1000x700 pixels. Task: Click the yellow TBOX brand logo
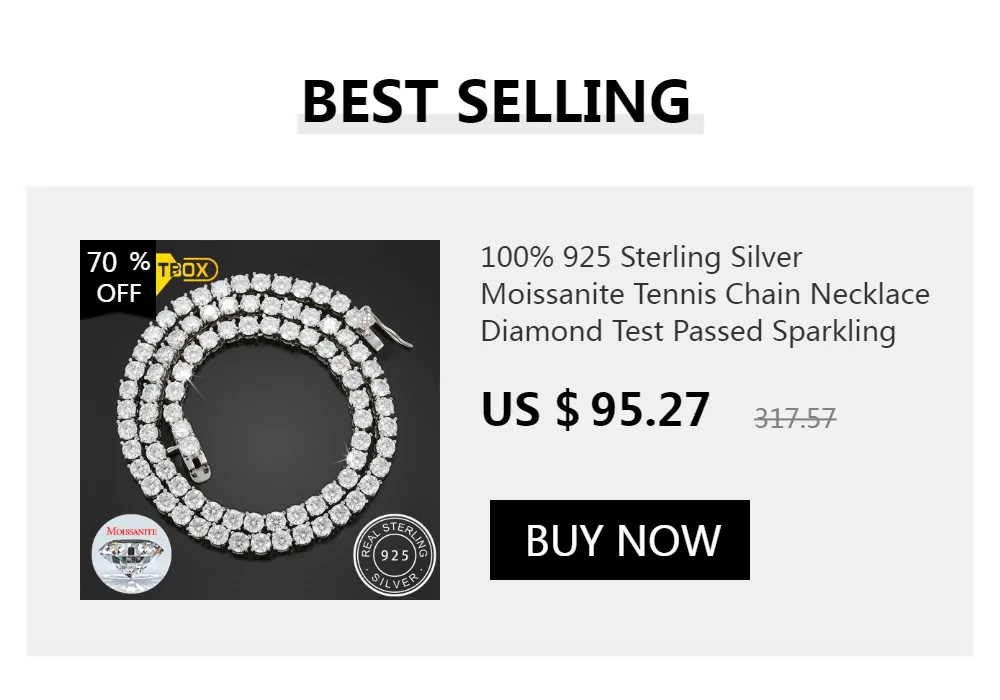pos(187,270)
